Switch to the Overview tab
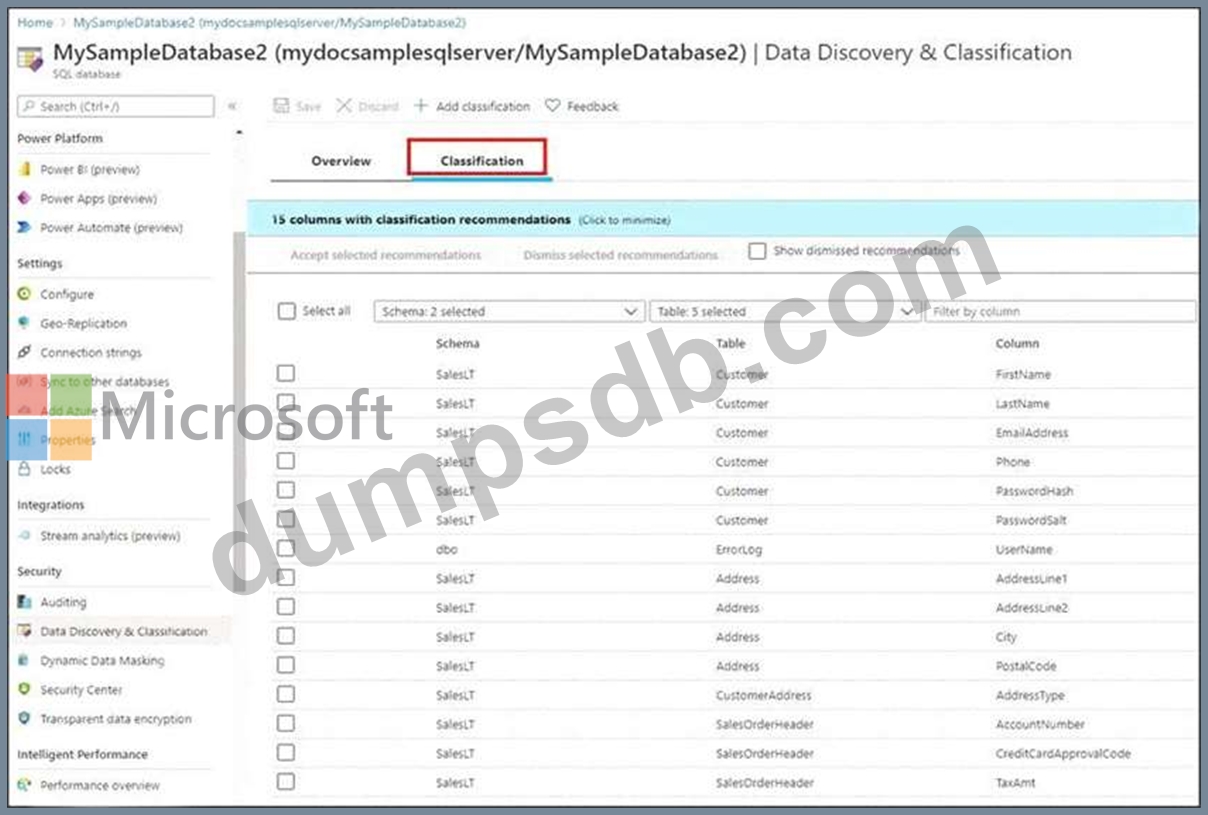 [341, 161]
